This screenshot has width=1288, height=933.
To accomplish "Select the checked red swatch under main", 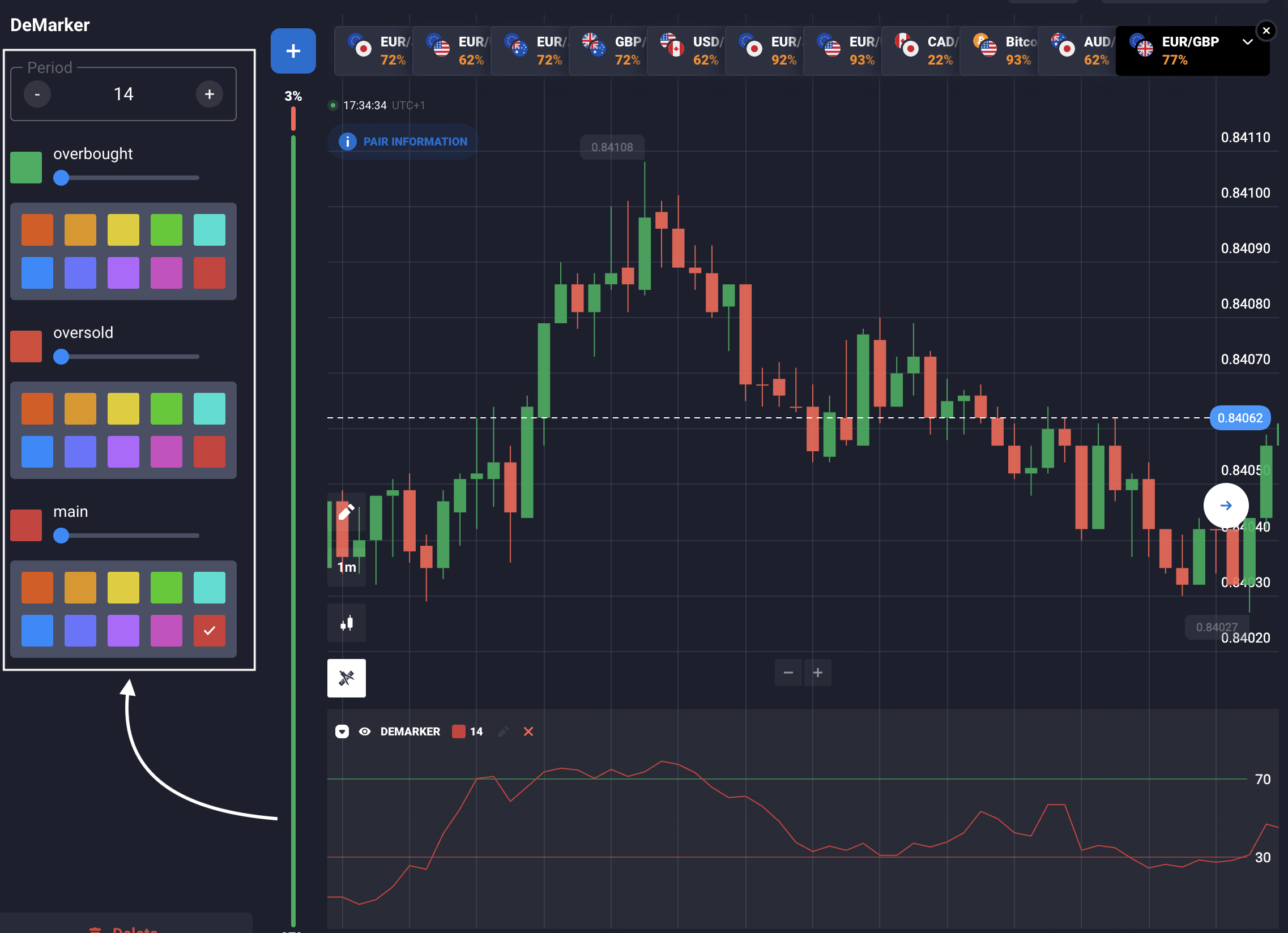I will coord(210,631).
